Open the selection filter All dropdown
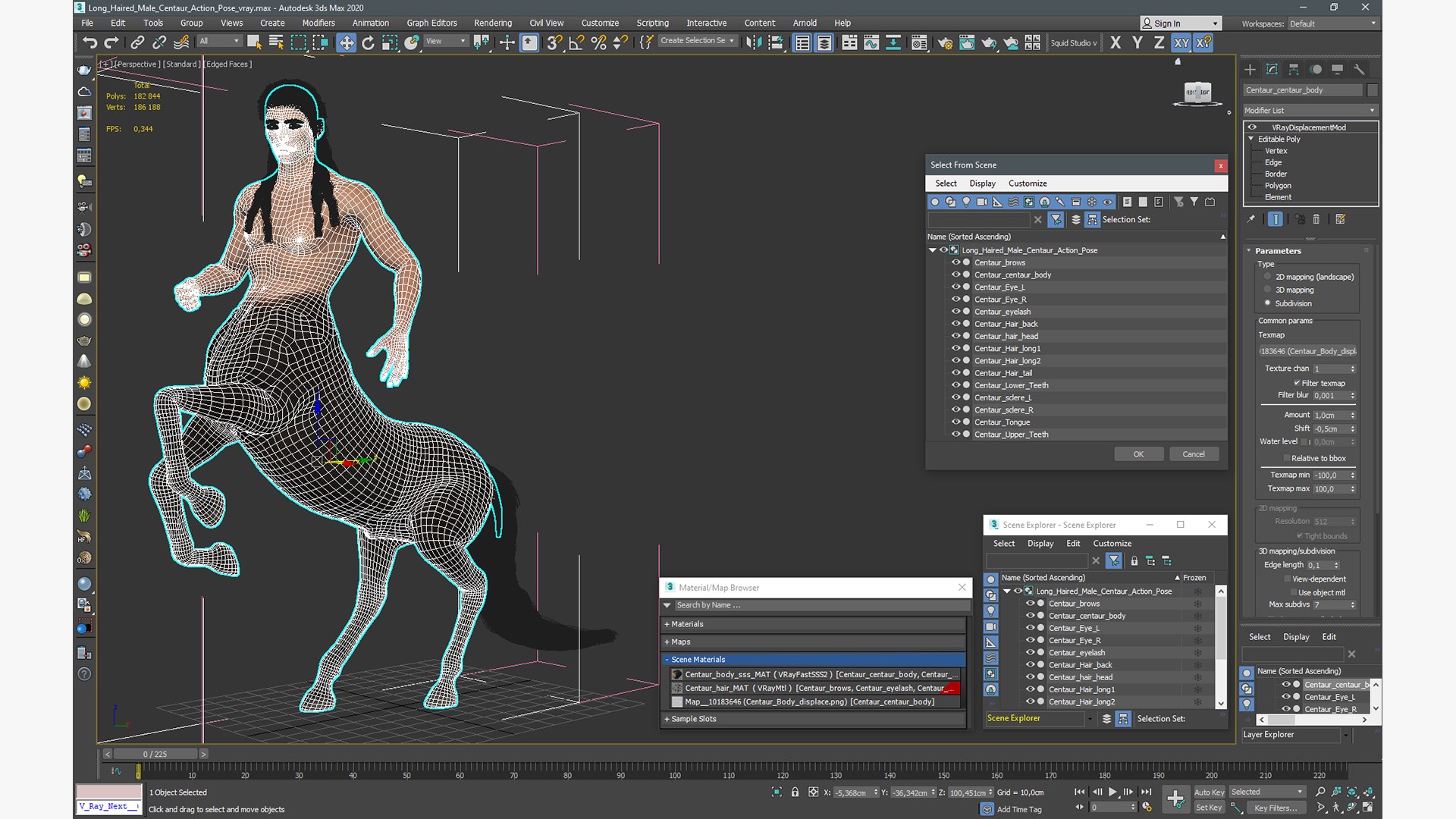Screen dimensions: 1456x819 219,41
